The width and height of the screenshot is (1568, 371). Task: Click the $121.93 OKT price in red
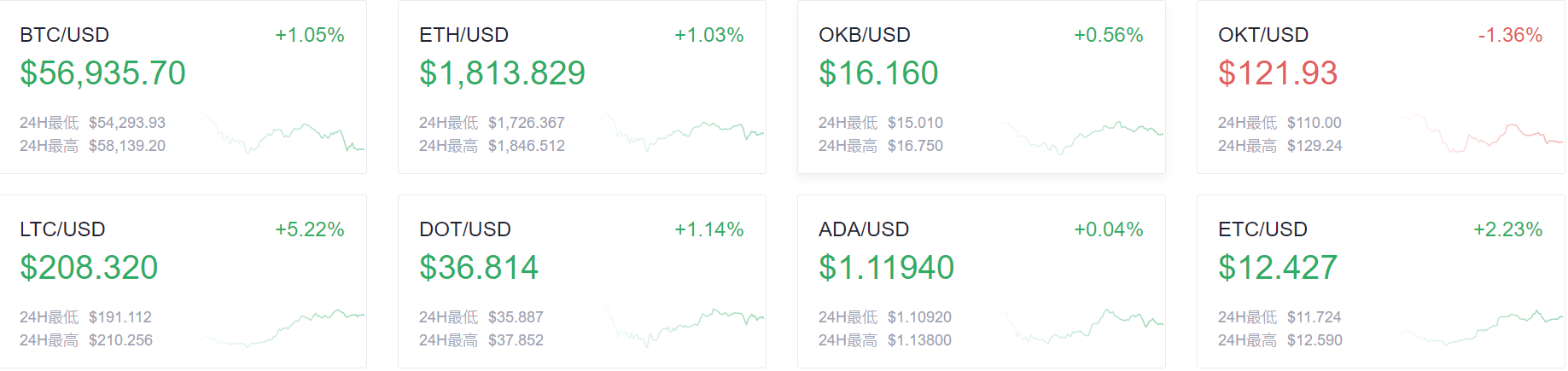click(x=1277, y=73)
